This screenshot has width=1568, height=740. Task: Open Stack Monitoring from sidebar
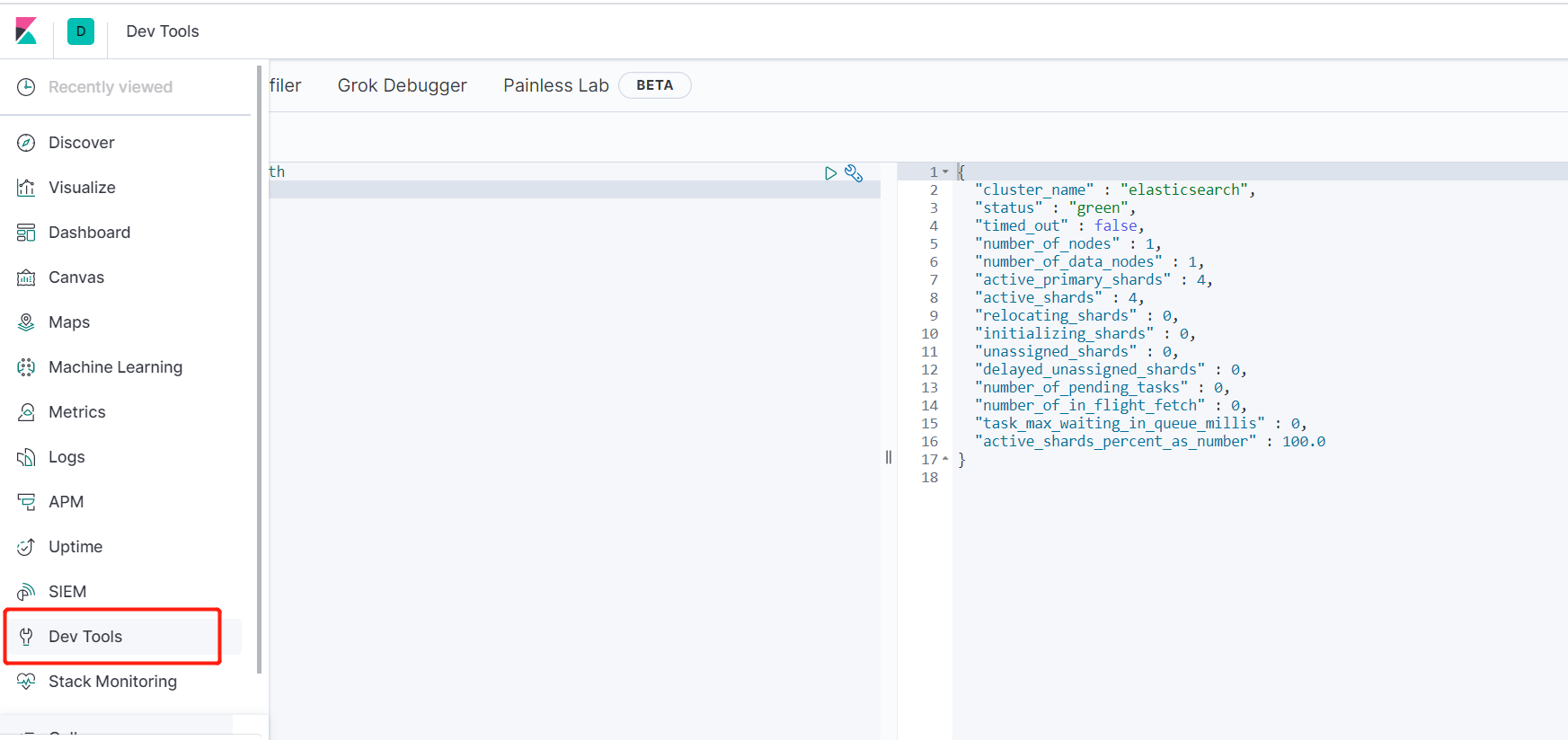tap(112, 682)
